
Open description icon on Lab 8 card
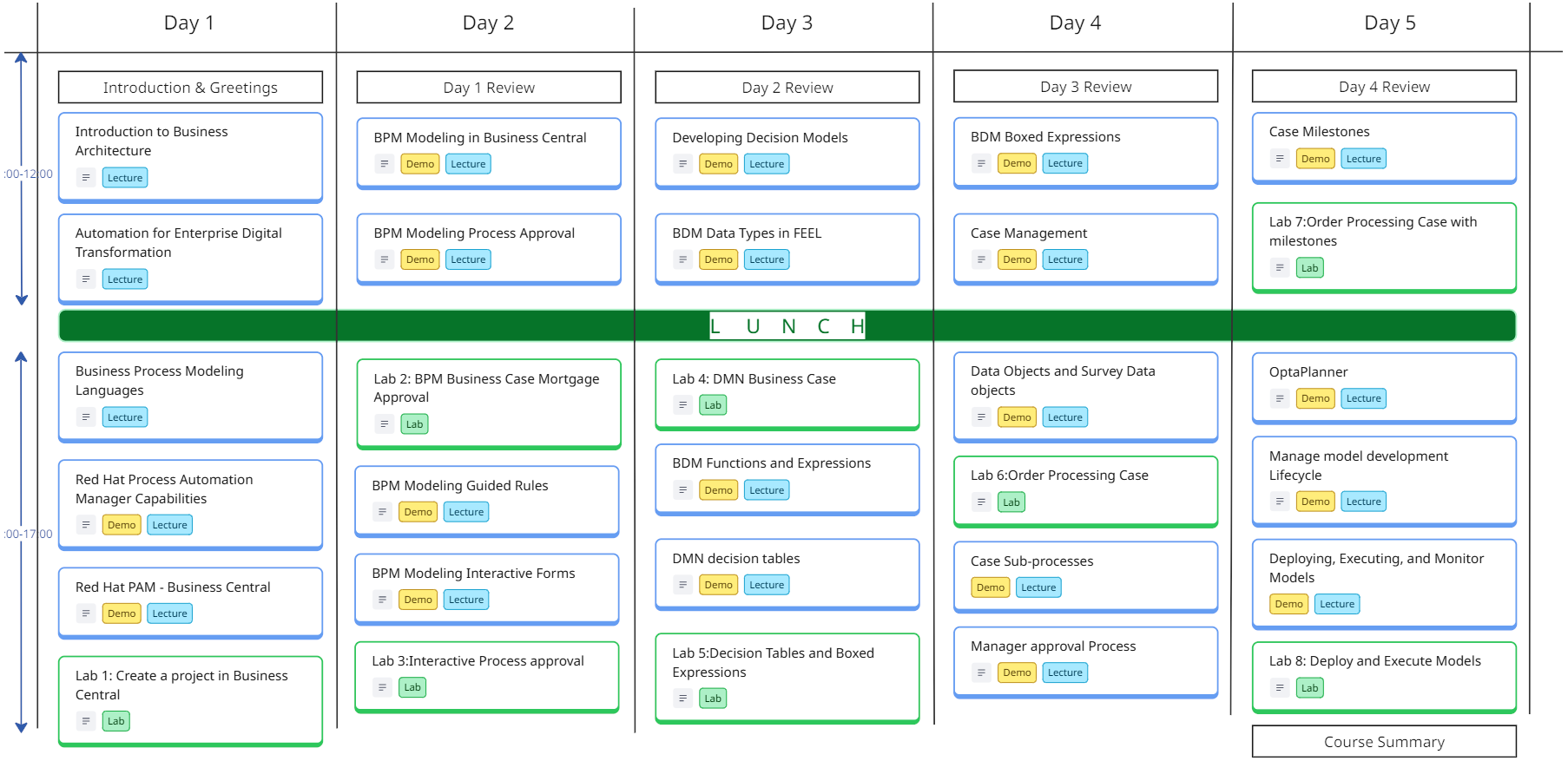(1279, 688)
